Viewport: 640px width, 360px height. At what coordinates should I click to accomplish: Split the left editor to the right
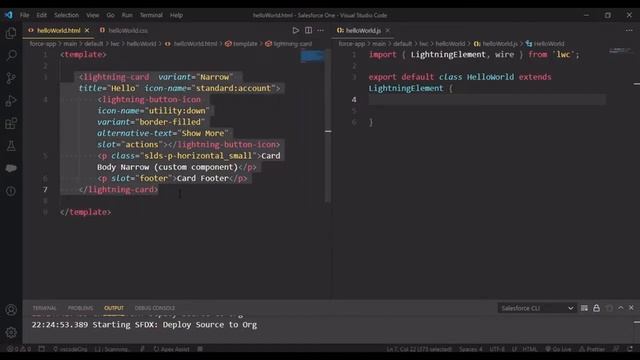(309, 30)
